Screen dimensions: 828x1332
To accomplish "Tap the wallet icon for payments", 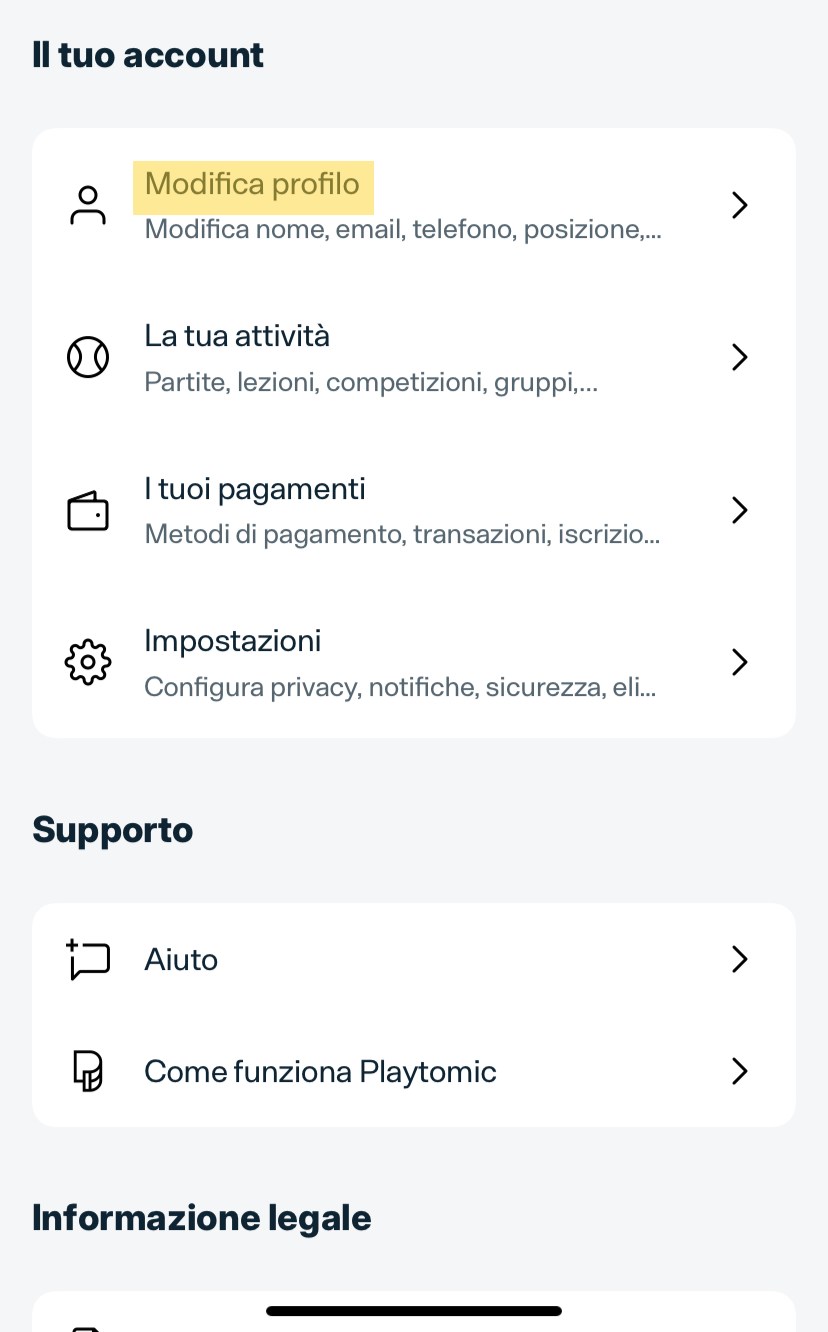I will [x=88, y=511].
